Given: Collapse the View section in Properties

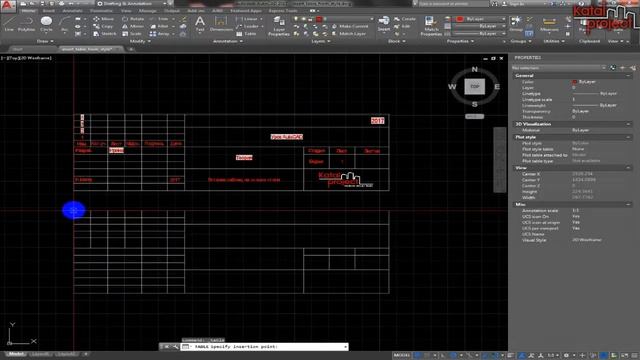Looking at the screenshot, I should click(628, 168).
